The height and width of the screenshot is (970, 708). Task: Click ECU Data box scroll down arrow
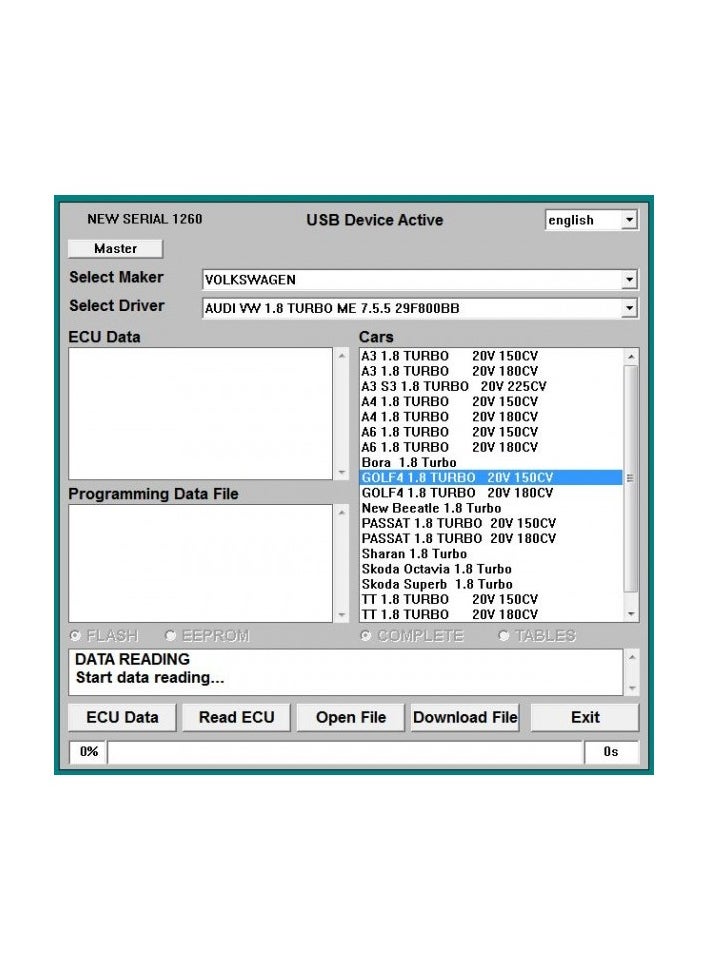[342, 473]
